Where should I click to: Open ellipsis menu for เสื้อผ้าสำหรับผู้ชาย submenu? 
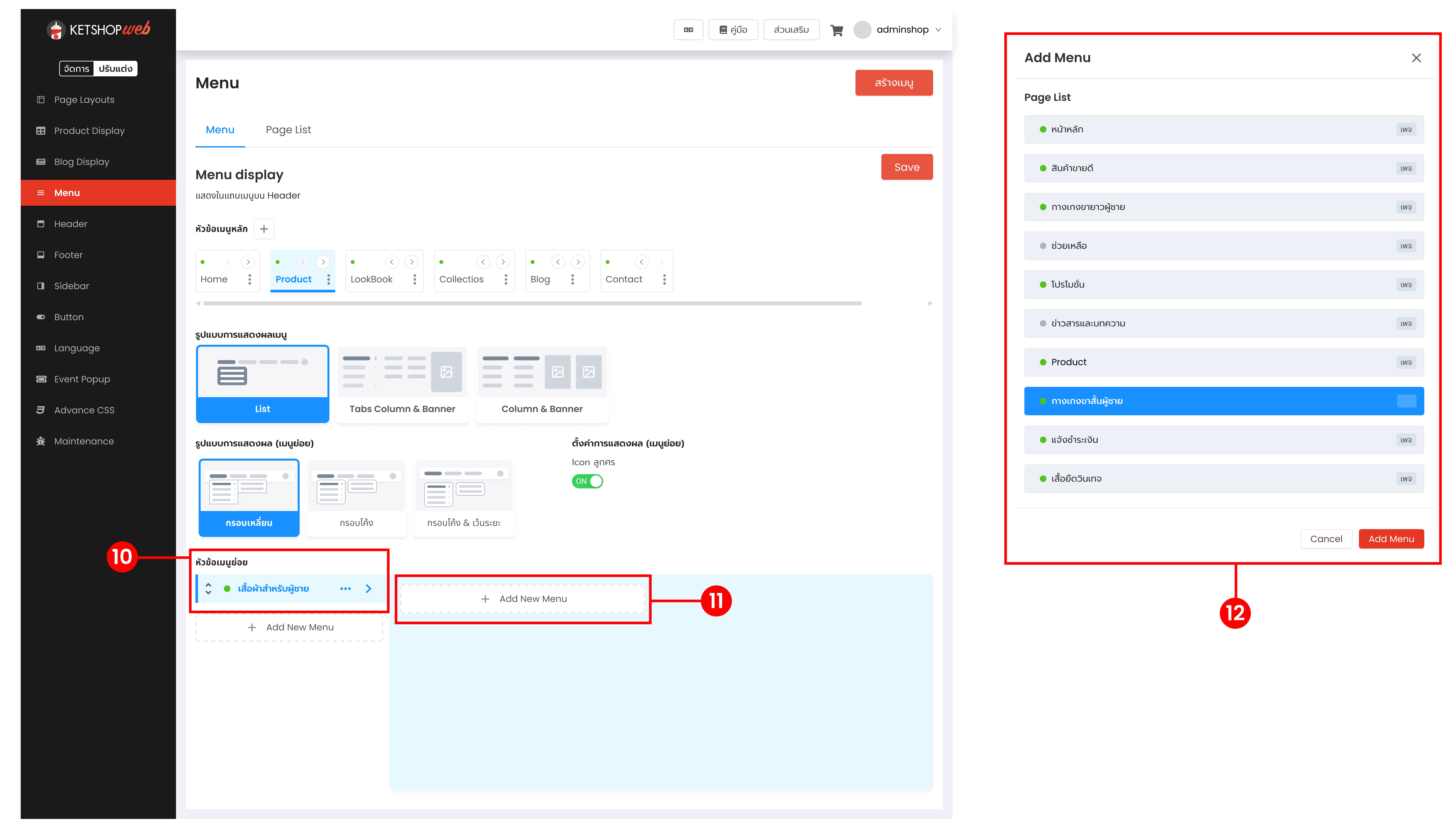point(345,589)
